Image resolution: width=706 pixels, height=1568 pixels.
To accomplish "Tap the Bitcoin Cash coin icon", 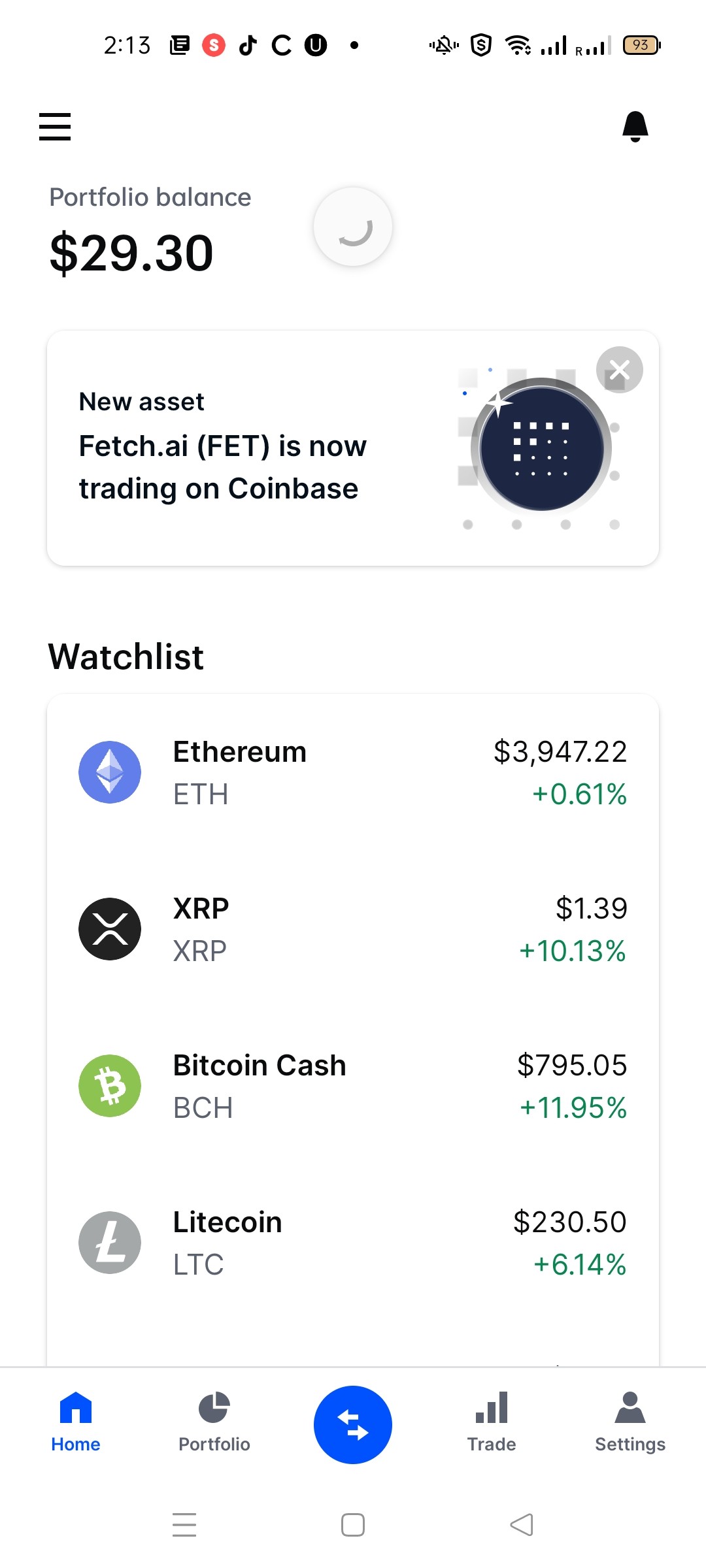I will [x=110, y=1086].
